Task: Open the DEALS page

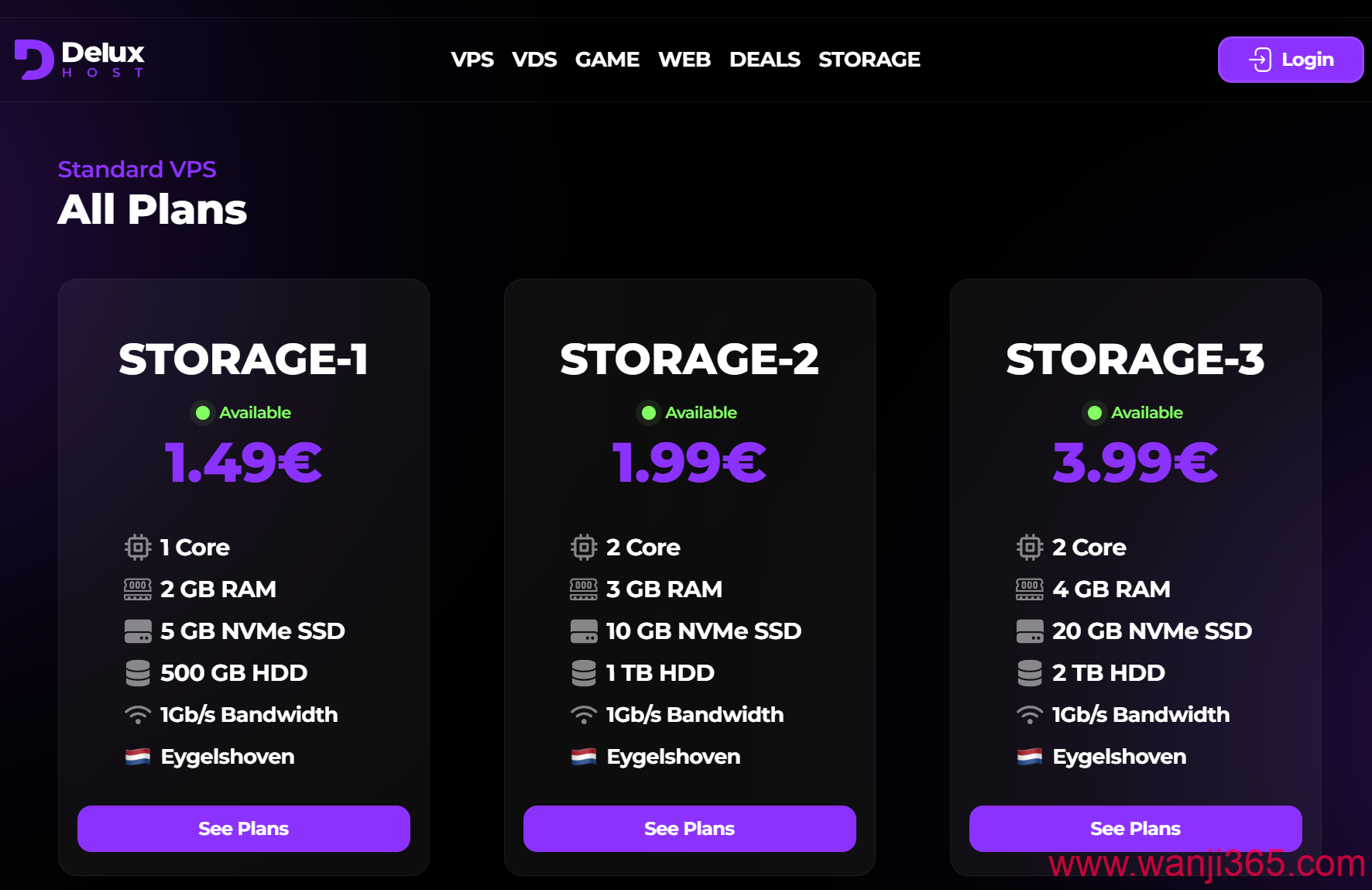Action: [765, 60]
